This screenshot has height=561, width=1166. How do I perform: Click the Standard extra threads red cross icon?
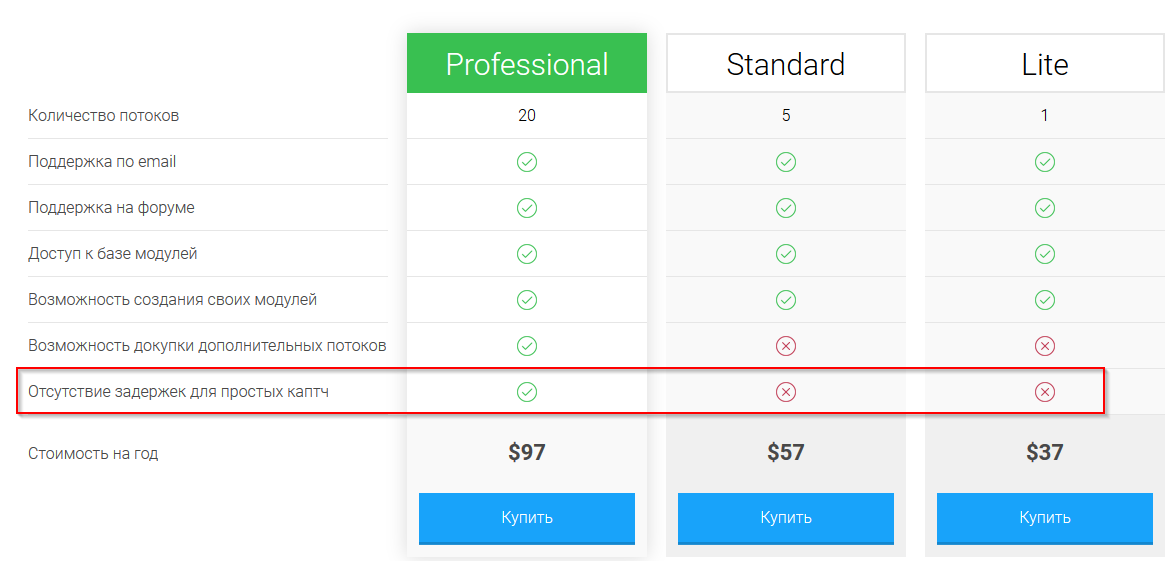785,346
